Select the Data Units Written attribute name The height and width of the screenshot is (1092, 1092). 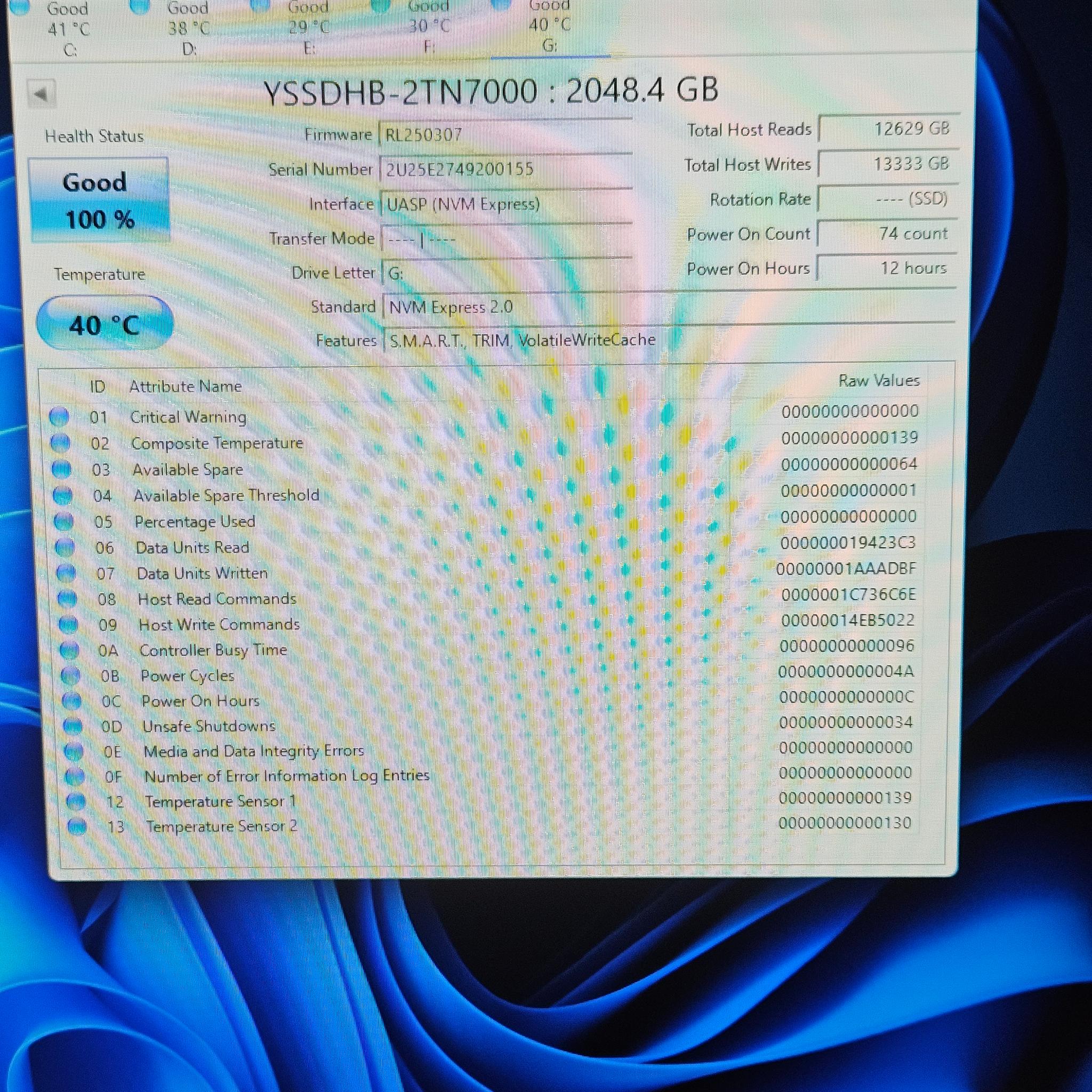202,573
